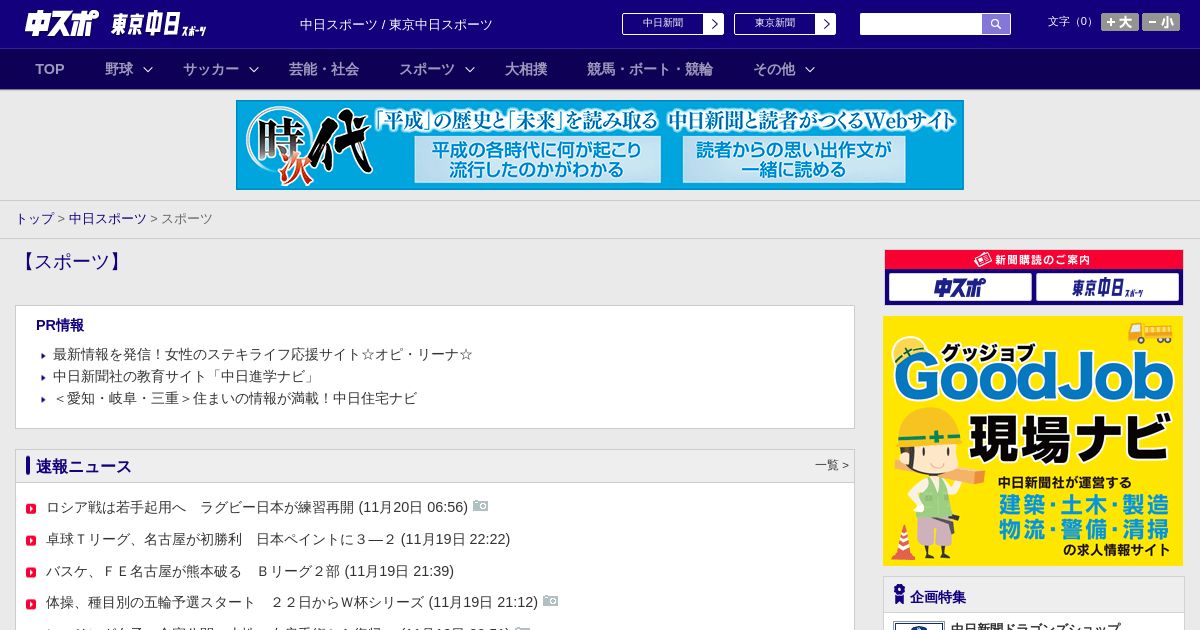Open the 芸能・社会 menu item

coord(324,69)
